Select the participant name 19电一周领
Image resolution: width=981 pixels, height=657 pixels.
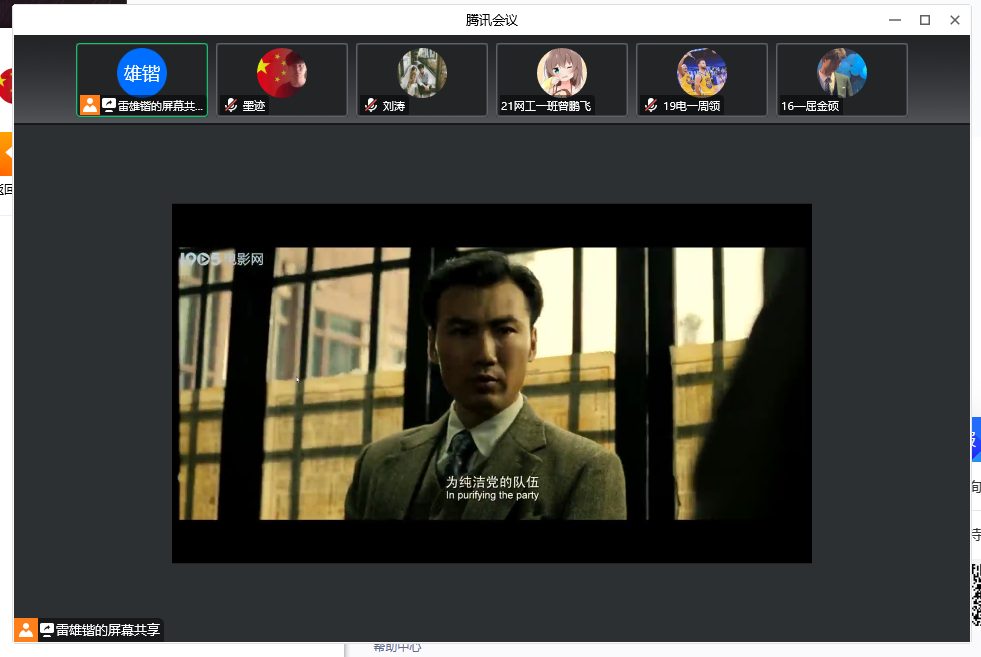691,106
